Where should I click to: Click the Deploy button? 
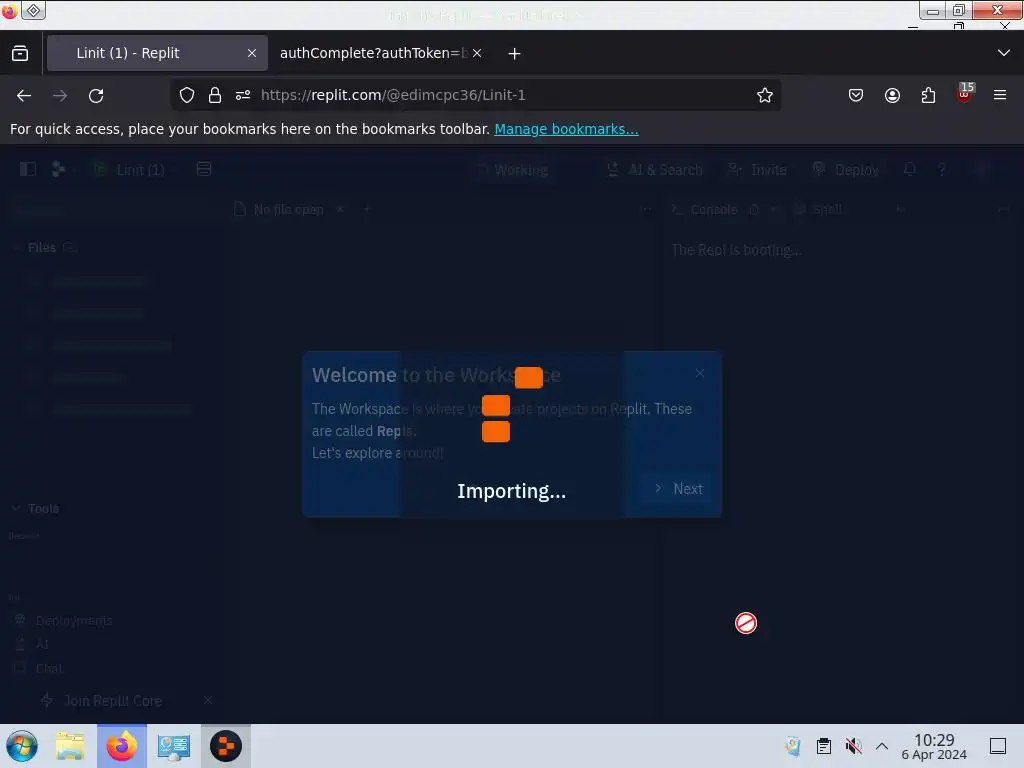tap(846, 170)
